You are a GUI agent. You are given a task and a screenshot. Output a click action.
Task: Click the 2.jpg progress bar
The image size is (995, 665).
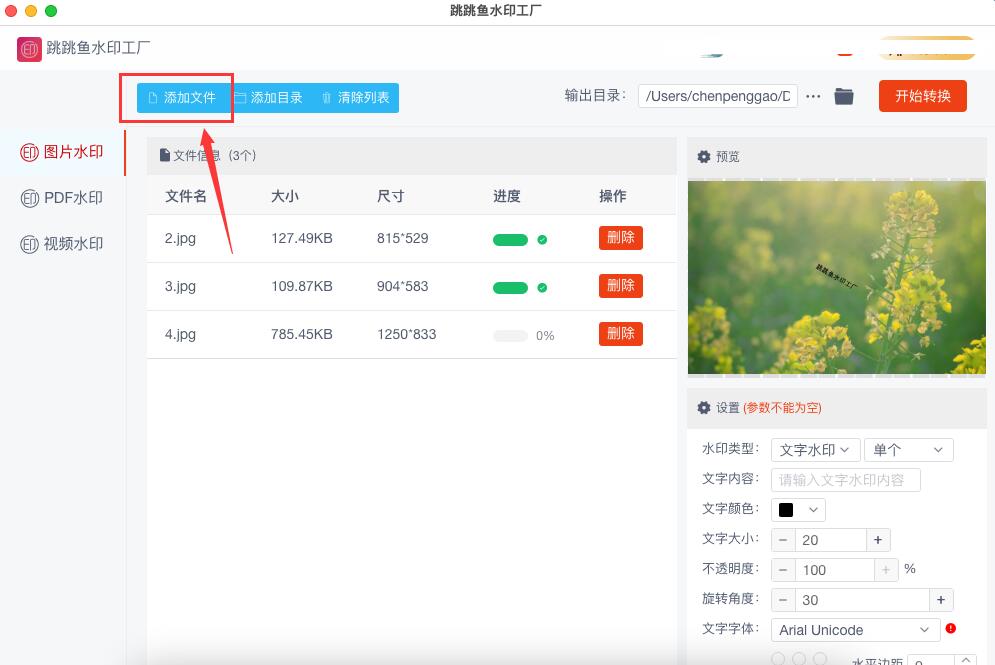pyautogui.click(x=510, y=239)
